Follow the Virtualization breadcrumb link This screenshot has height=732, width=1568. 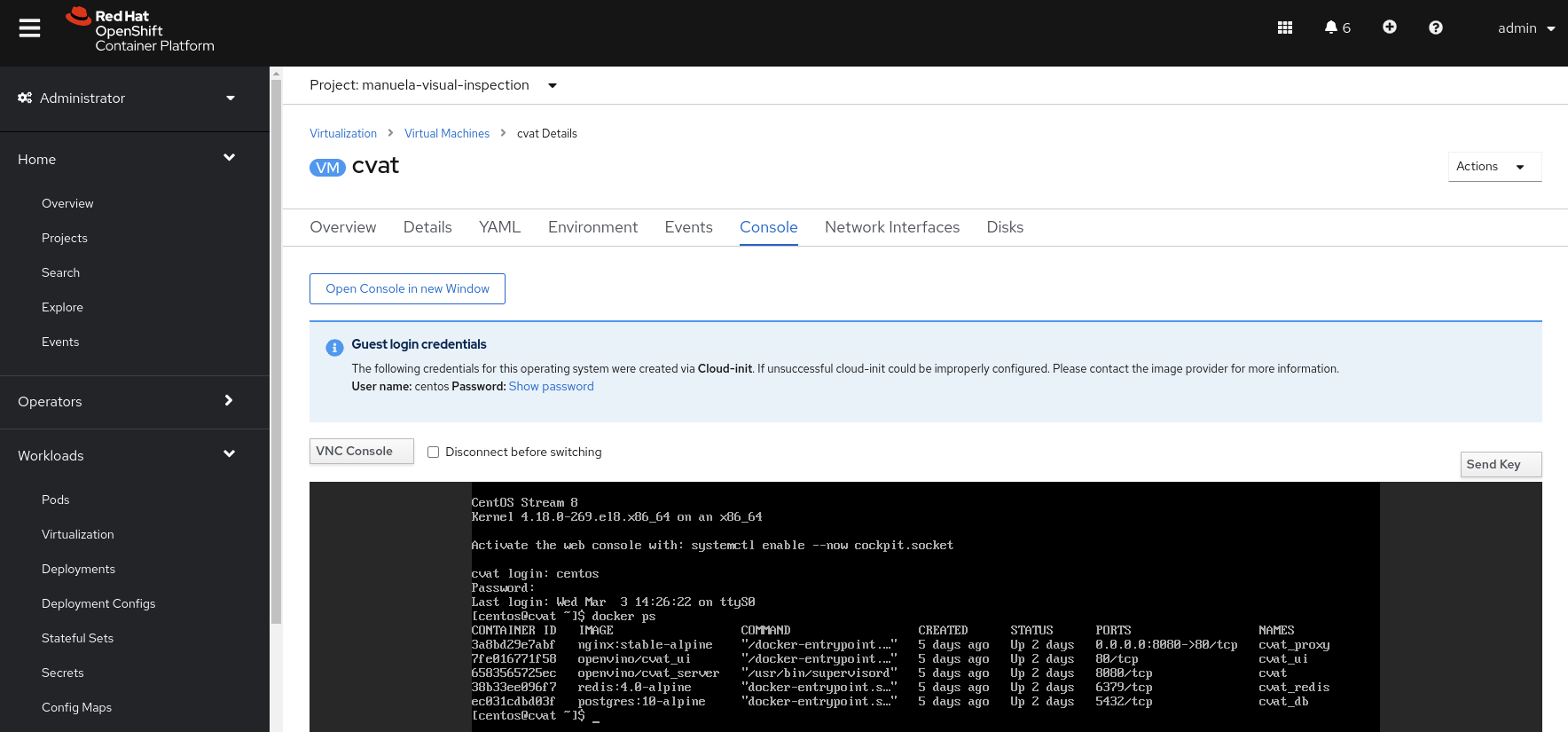343,133
